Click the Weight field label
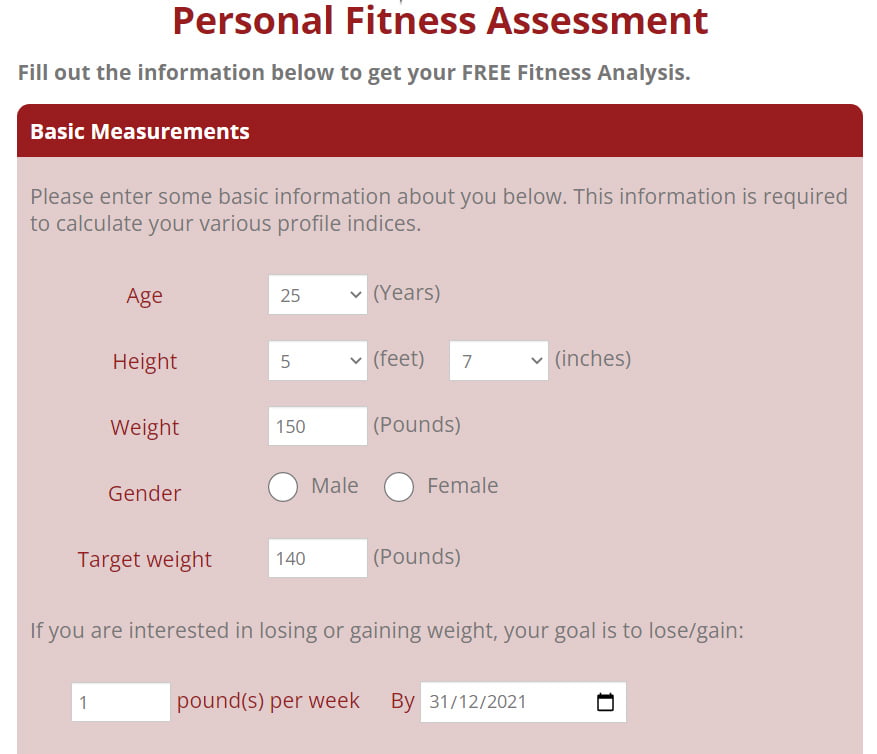The width and height of the screenshot is (877, 754). point(144,427)
